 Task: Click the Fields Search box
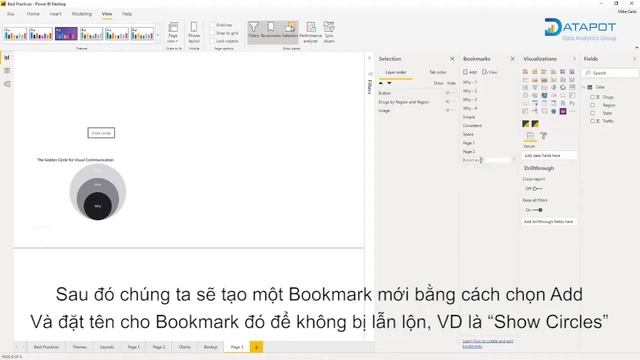click(x=610, y=73)
